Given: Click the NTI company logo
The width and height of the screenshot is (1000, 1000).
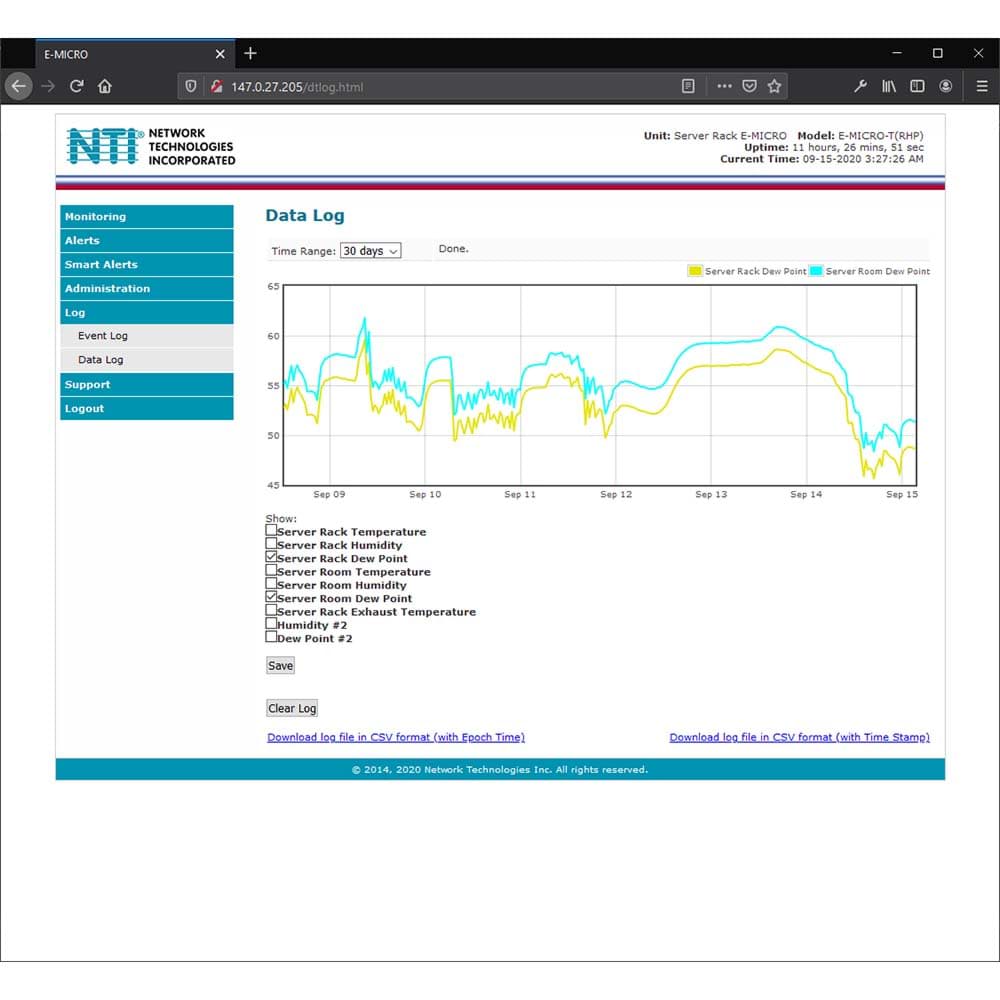Looking at the screenshot, I should [x=151, y=146].
